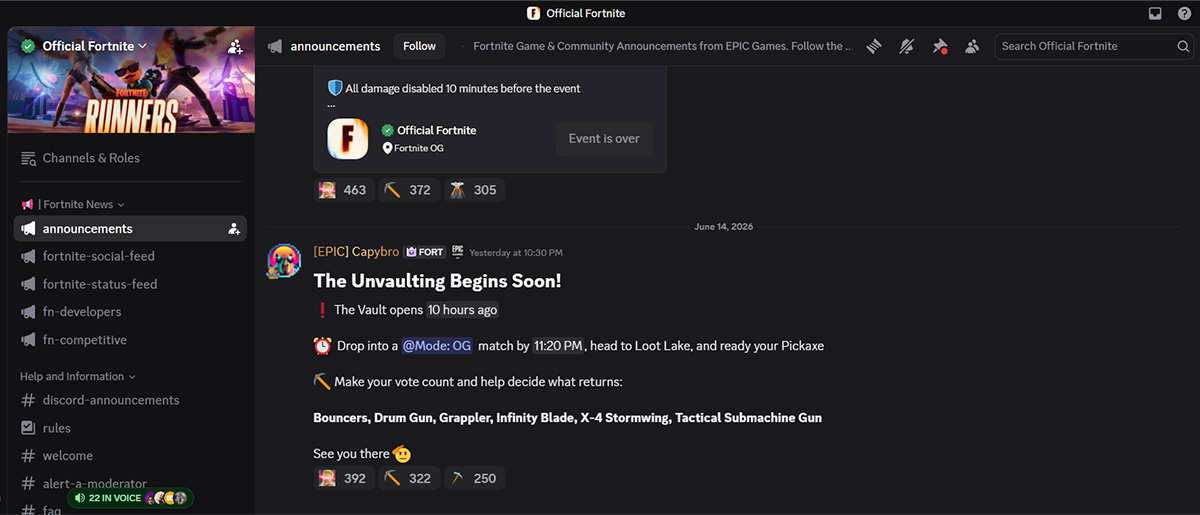
Task: Toggle the 322 pickaxe reaction
Action: click(408, 478)
